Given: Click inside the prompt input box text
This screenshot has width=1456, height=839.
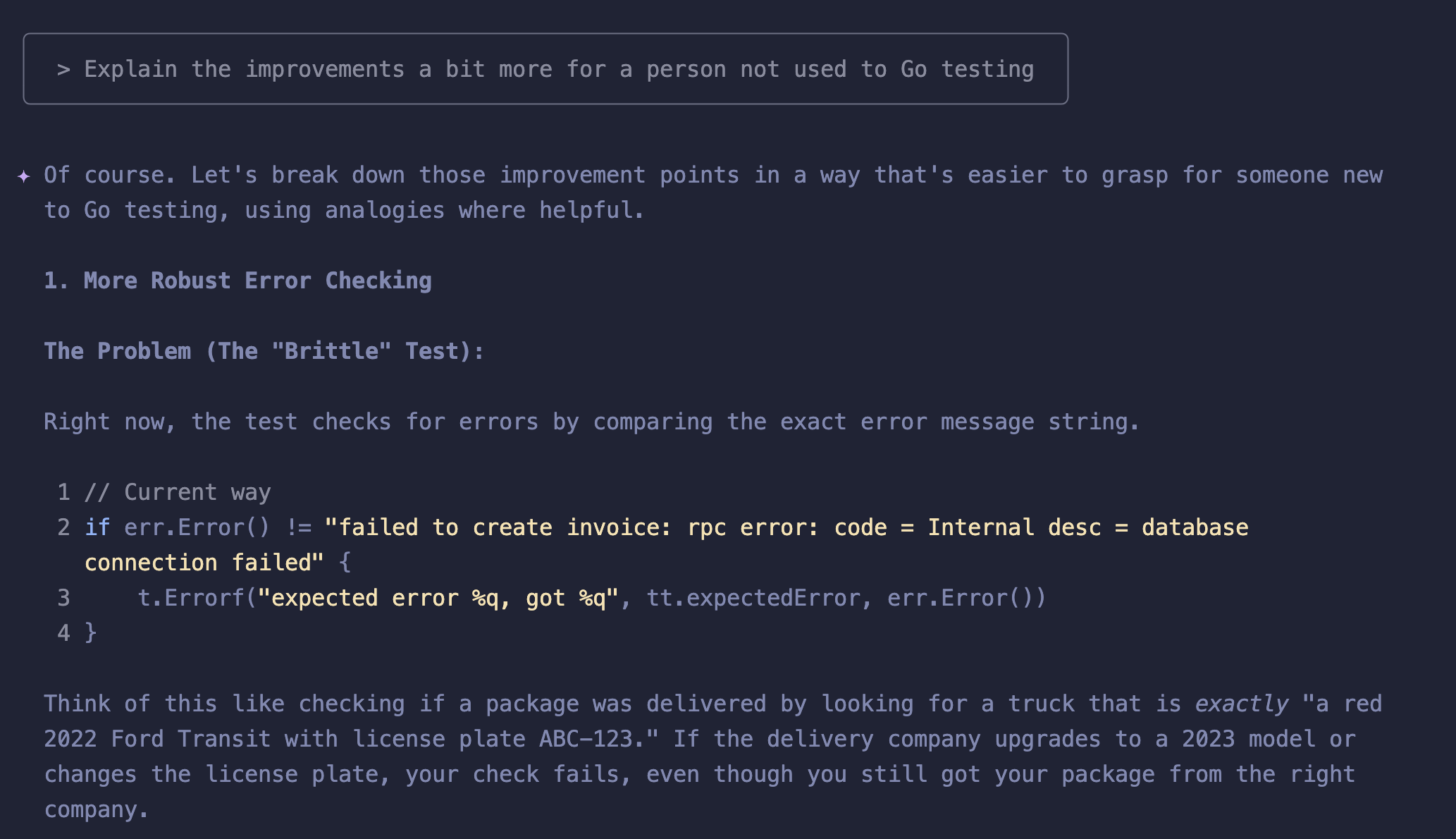Looking at the screenshot, I should coord(558,69).
